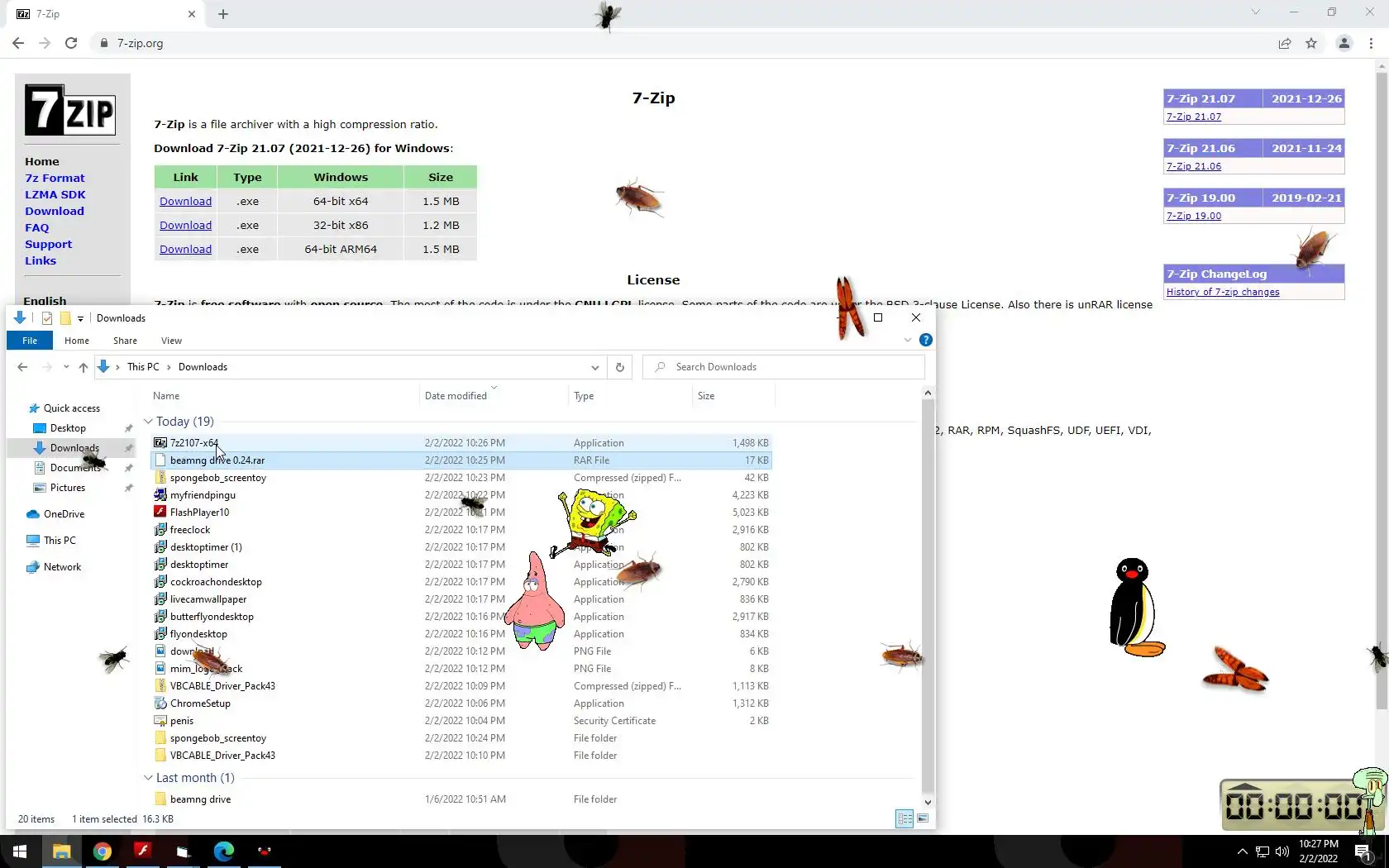Select Network in the navigation pane

click(62, 567)
